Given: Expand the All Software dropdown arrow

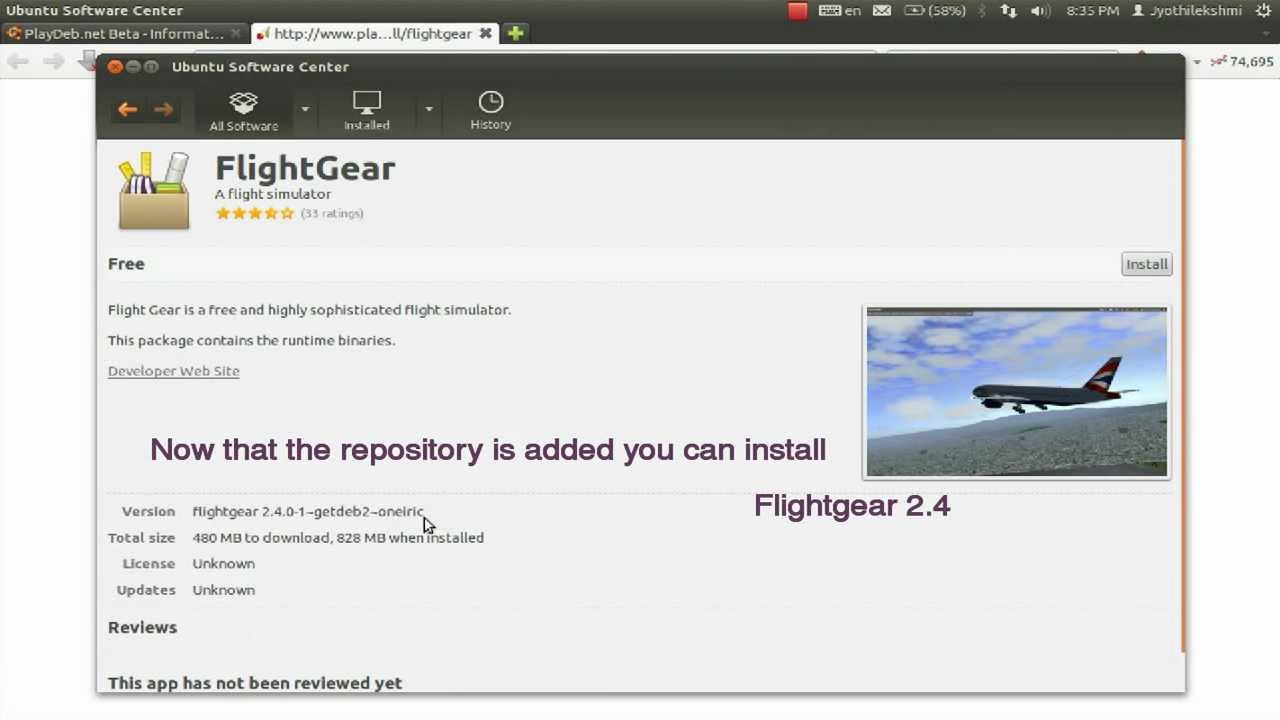Looking at the screenshot, I should click(x=305, y=109).
